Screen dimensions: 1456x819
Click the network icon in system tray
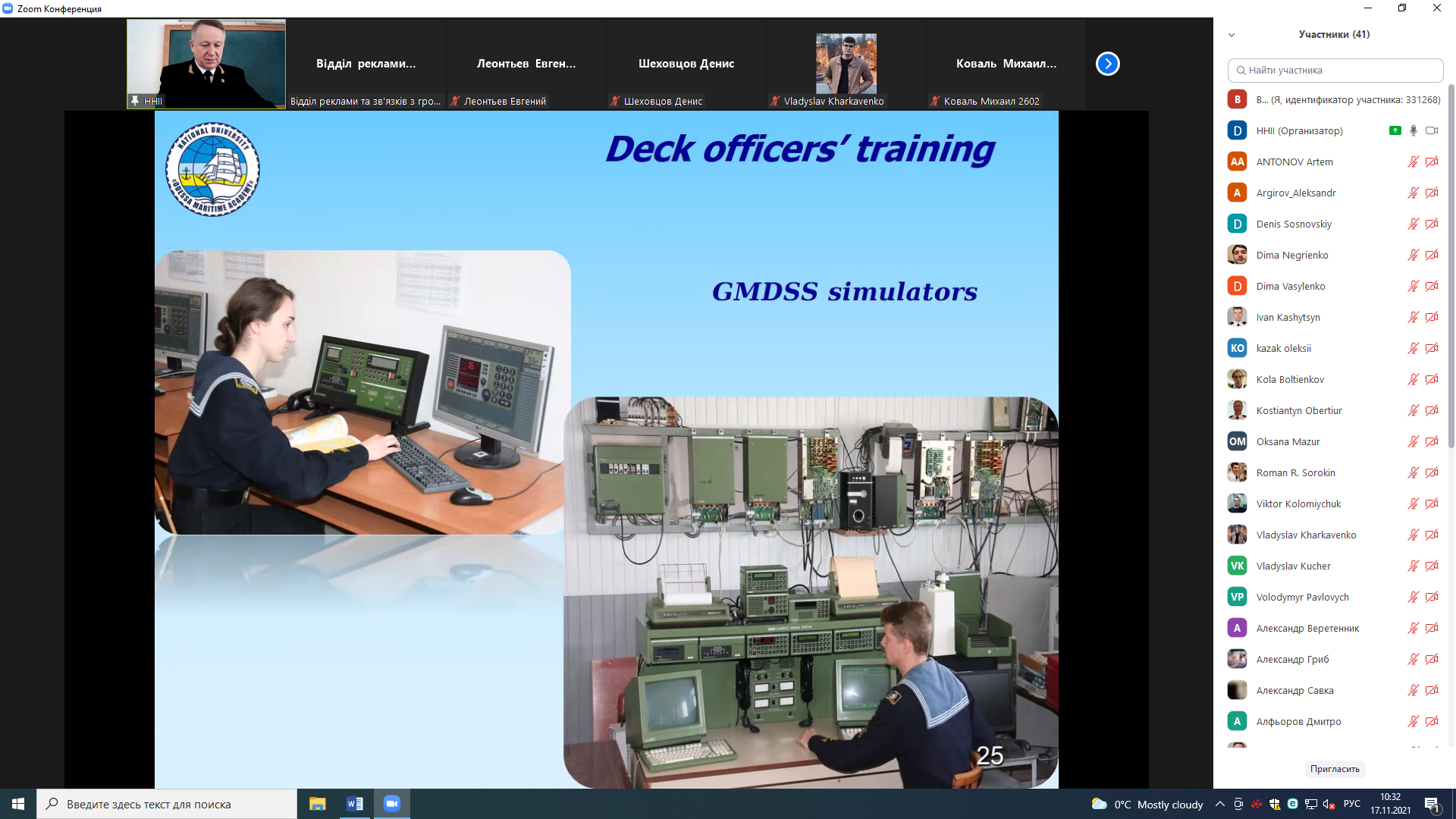pos(1310,804)
